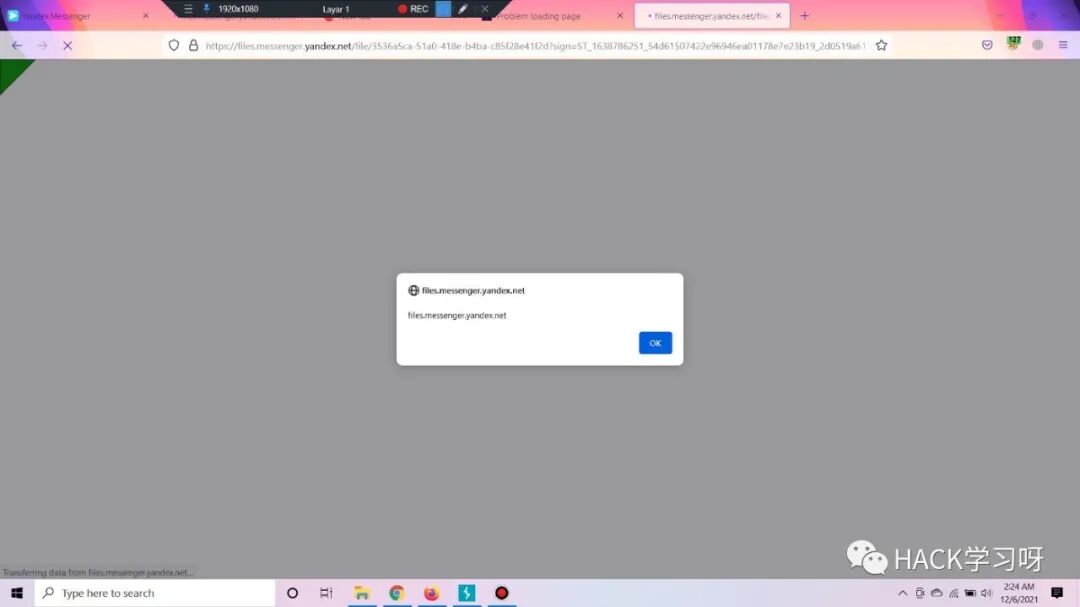Open the extension with badge 127
Viewport: 1080px width, 607px height.
coord(1012,44)
